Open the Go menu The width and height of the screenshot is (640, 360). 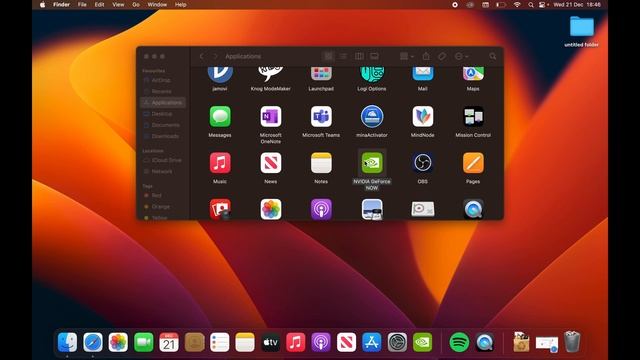[136, 4]
